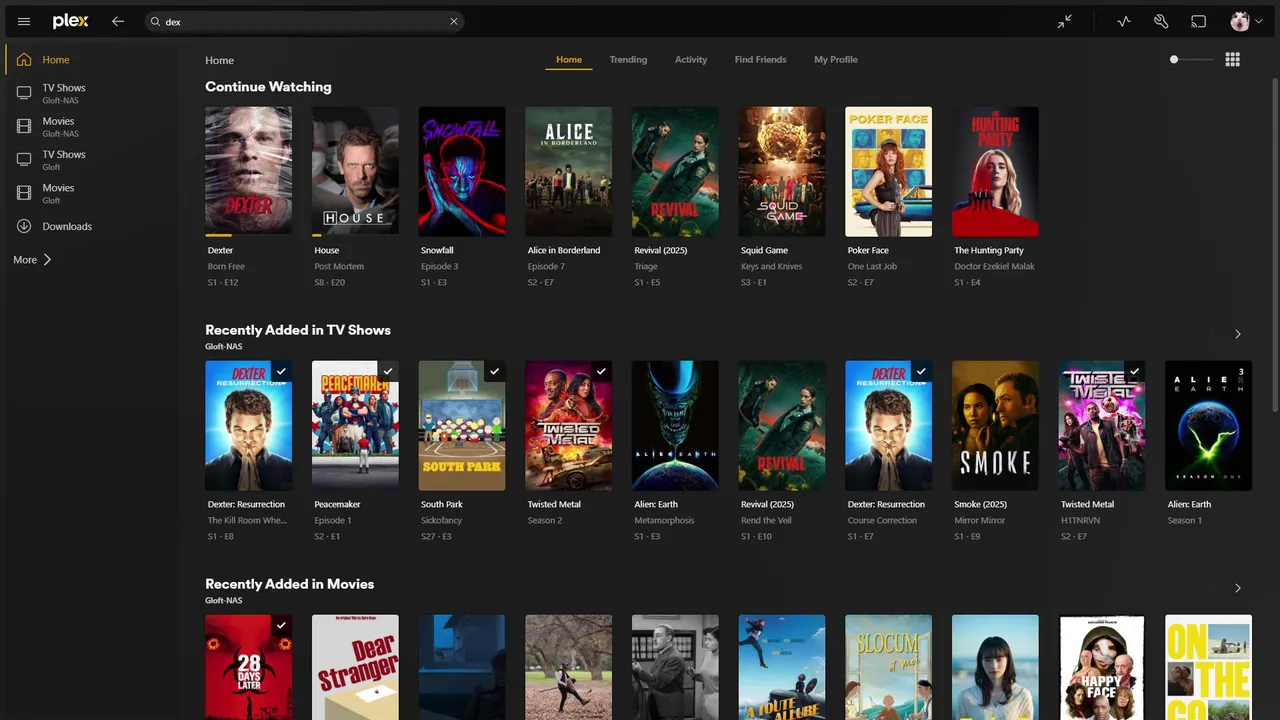Toggle watched check on Dexter Resurrection S1 E7
Viewport: 1280px width, 720px height.
coord(921,371)
